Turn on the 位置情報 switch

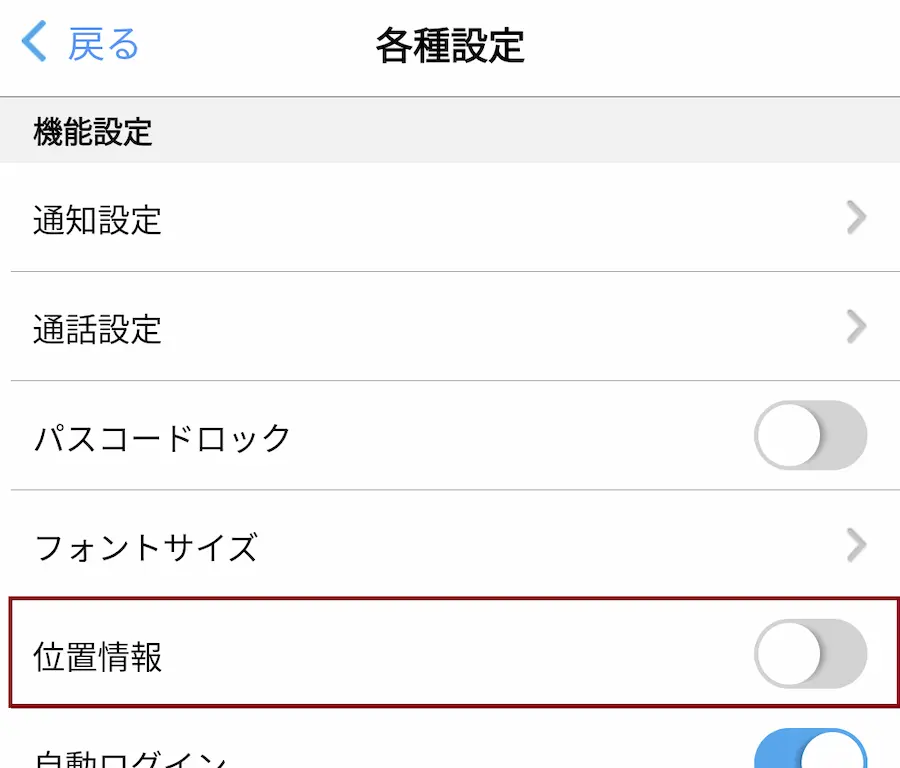[x=810, y=654]
